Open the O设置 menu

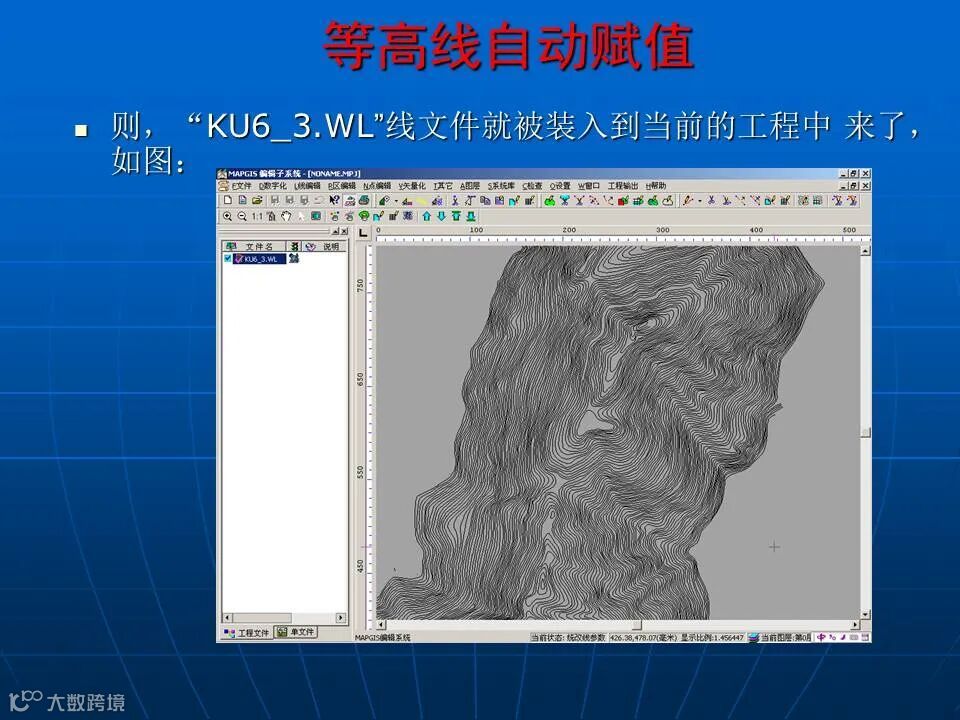560,186
